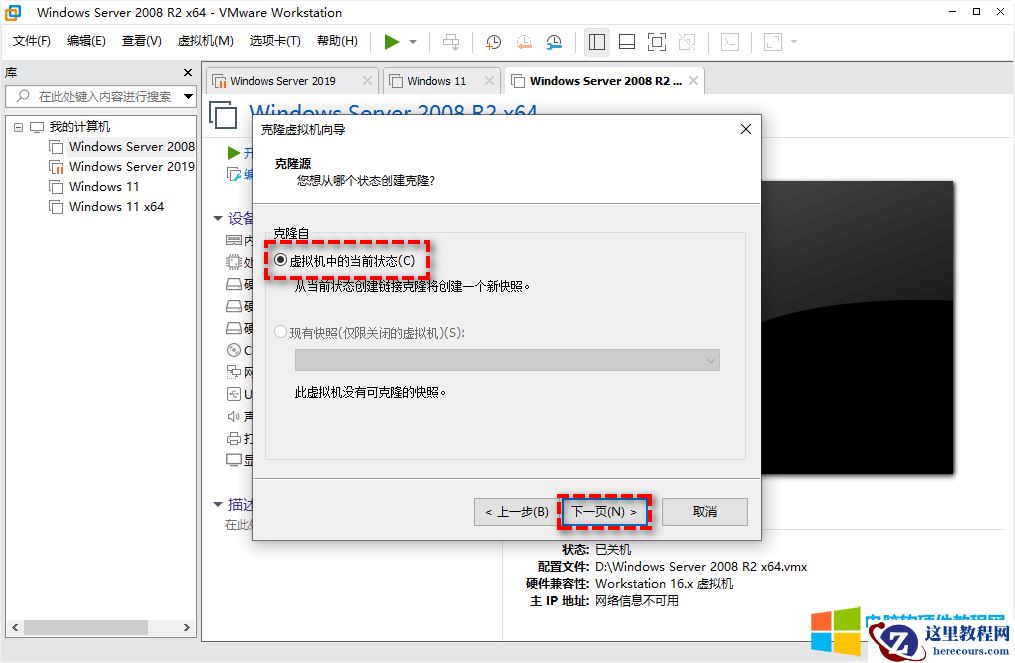The height and width of the screenshot is (663, 1015).
Task: Open the snapshot selection combo box
Action: coord(507,361)
